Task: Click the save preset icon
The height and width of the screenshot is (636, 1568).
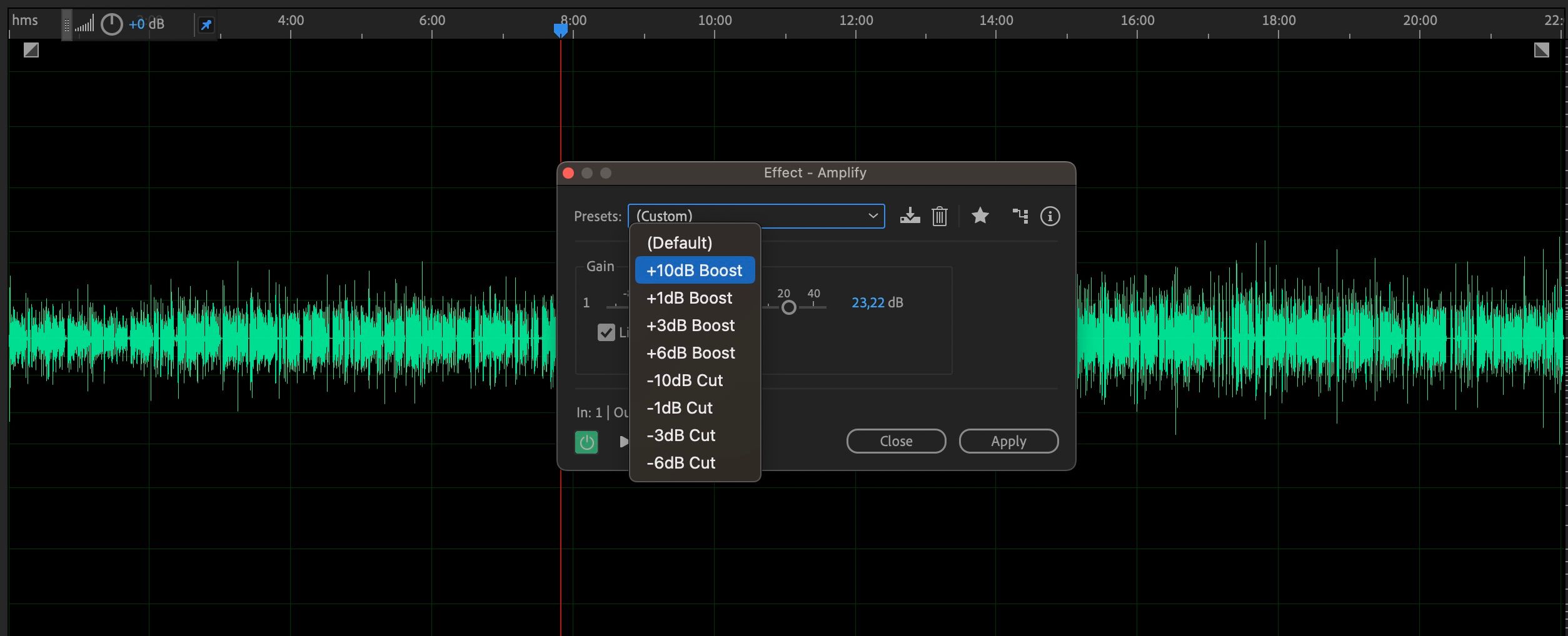Action: click(910, 216)
